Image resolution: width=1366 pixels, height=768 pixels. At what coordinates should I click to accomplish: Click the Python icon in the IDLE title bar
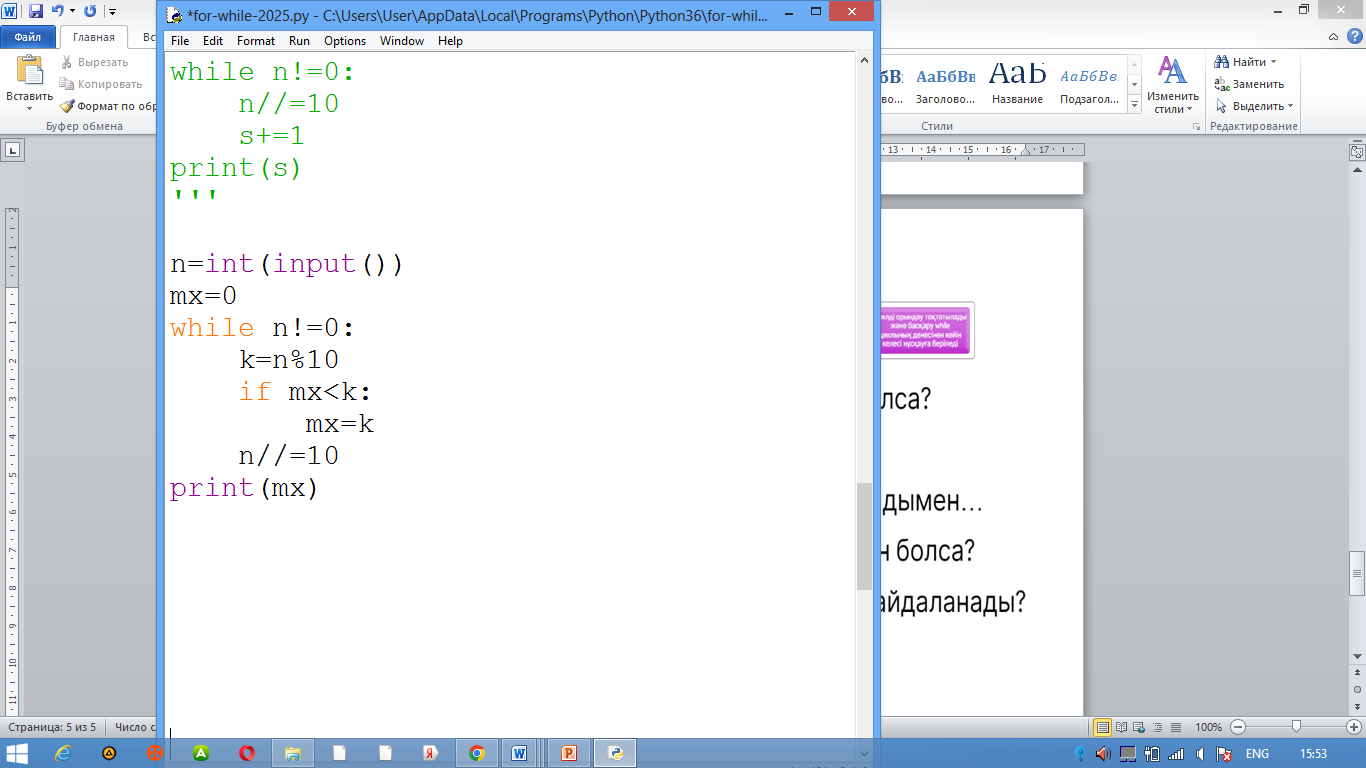pyautogui.click(x=174, y=16)
